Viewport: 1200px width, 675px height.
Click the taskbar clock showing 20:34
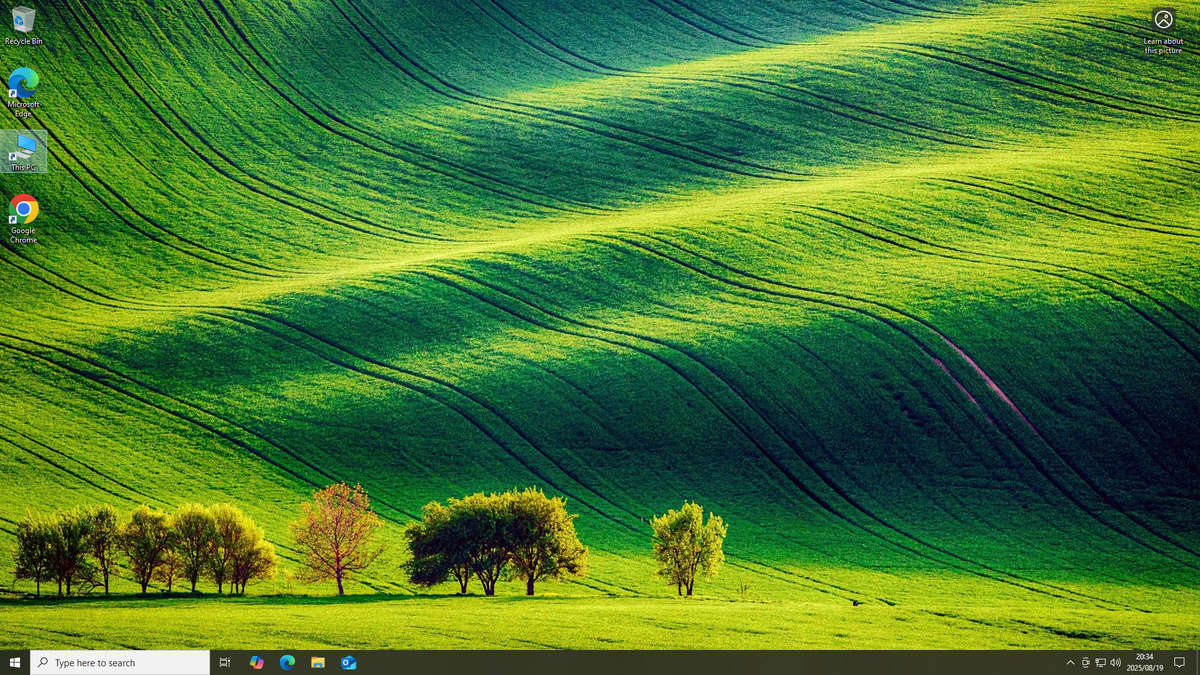1145,662
